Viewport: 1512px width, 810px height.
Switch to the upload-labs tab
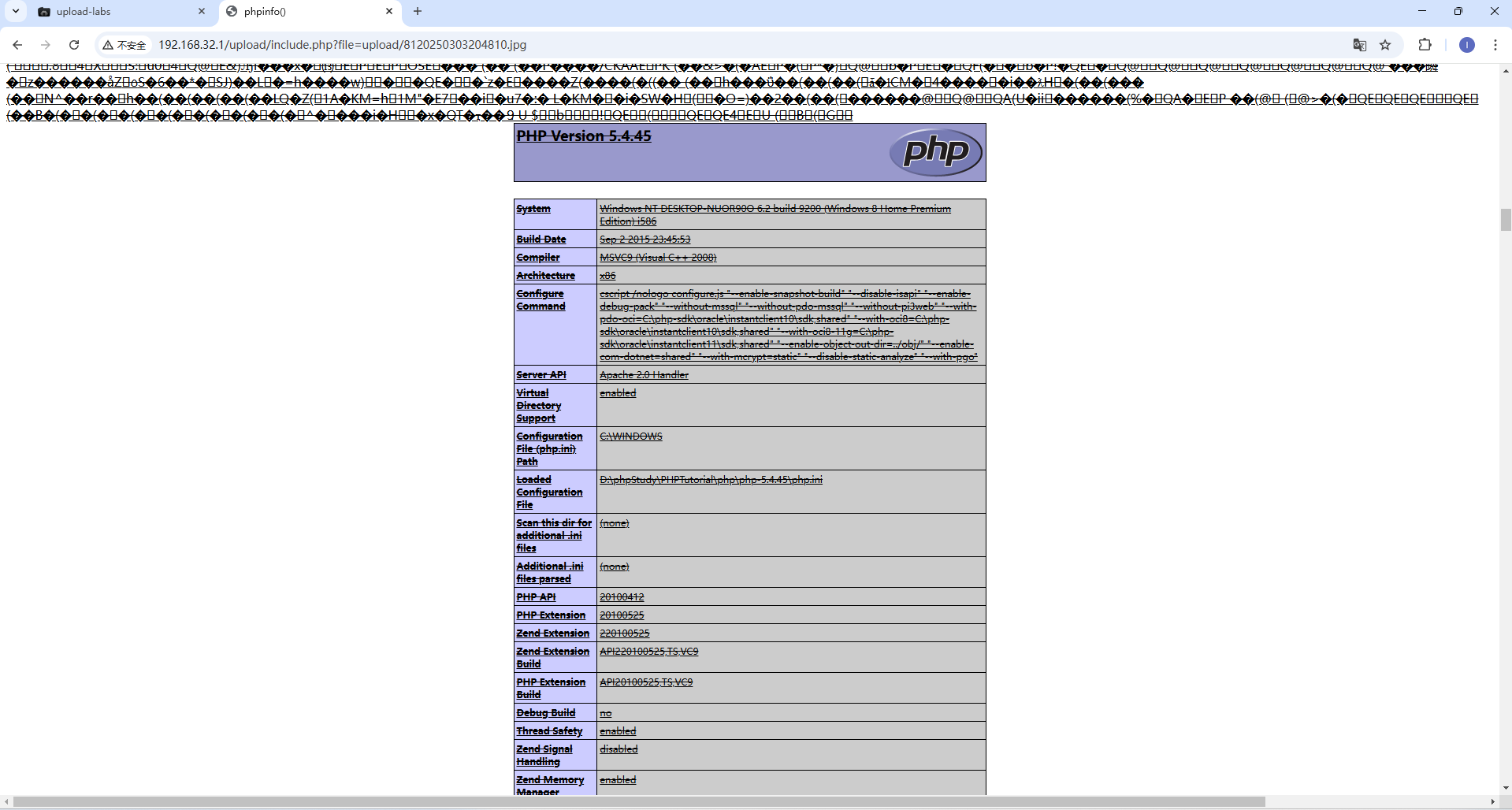pos(122,11)
